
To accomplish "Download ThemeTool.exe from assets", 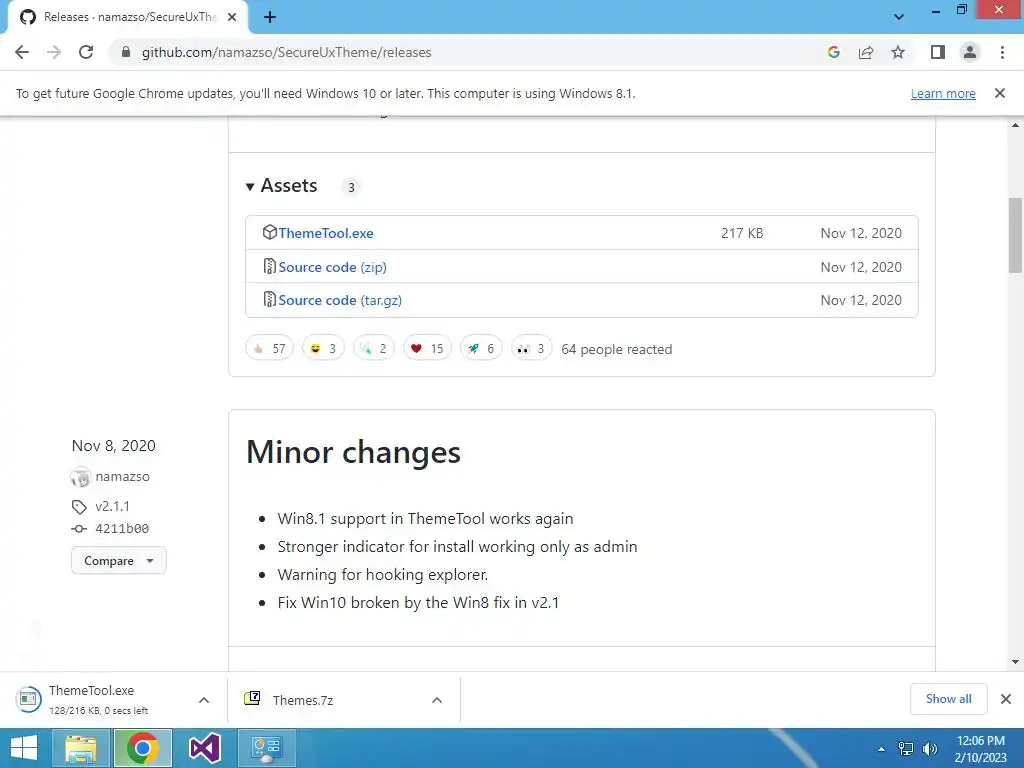I will tap(325, 233).
